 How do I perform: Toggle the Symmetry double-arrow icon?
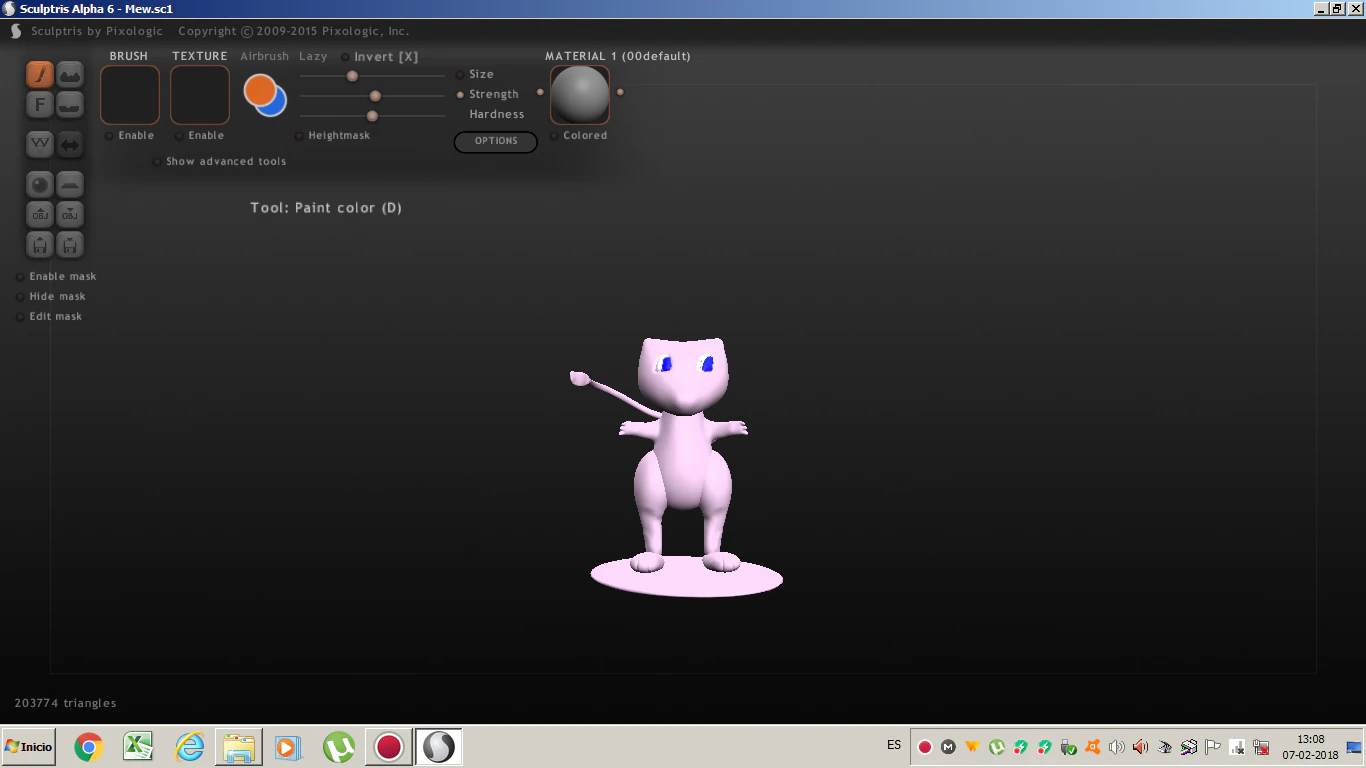point(70,144)
